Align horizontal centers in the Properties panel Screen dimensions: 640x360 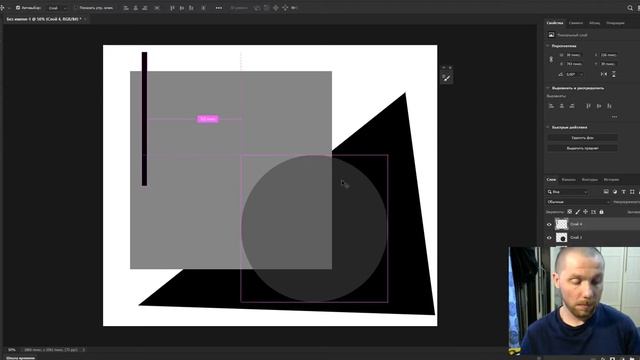(x=562, y=106)
